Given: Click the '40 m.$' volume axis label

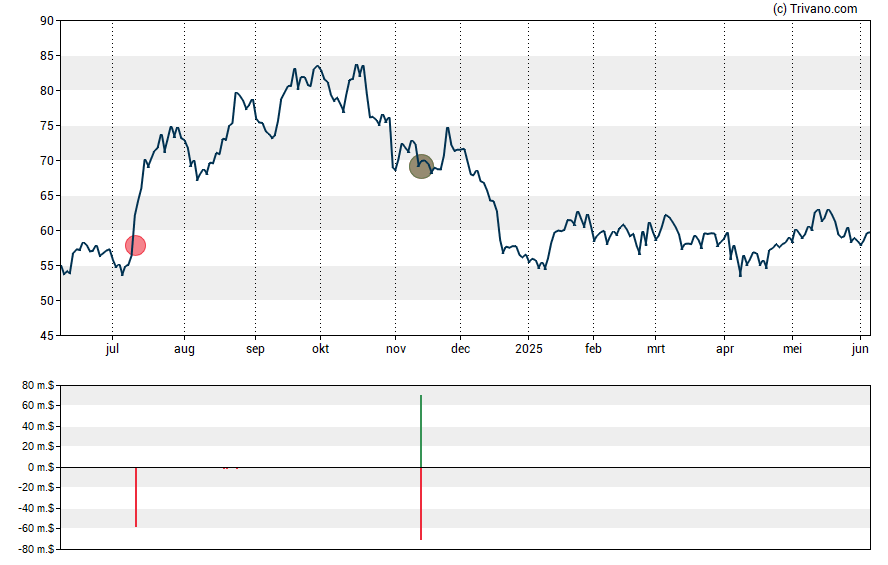Looking at the screenshot, I should (x=39, y=426).
